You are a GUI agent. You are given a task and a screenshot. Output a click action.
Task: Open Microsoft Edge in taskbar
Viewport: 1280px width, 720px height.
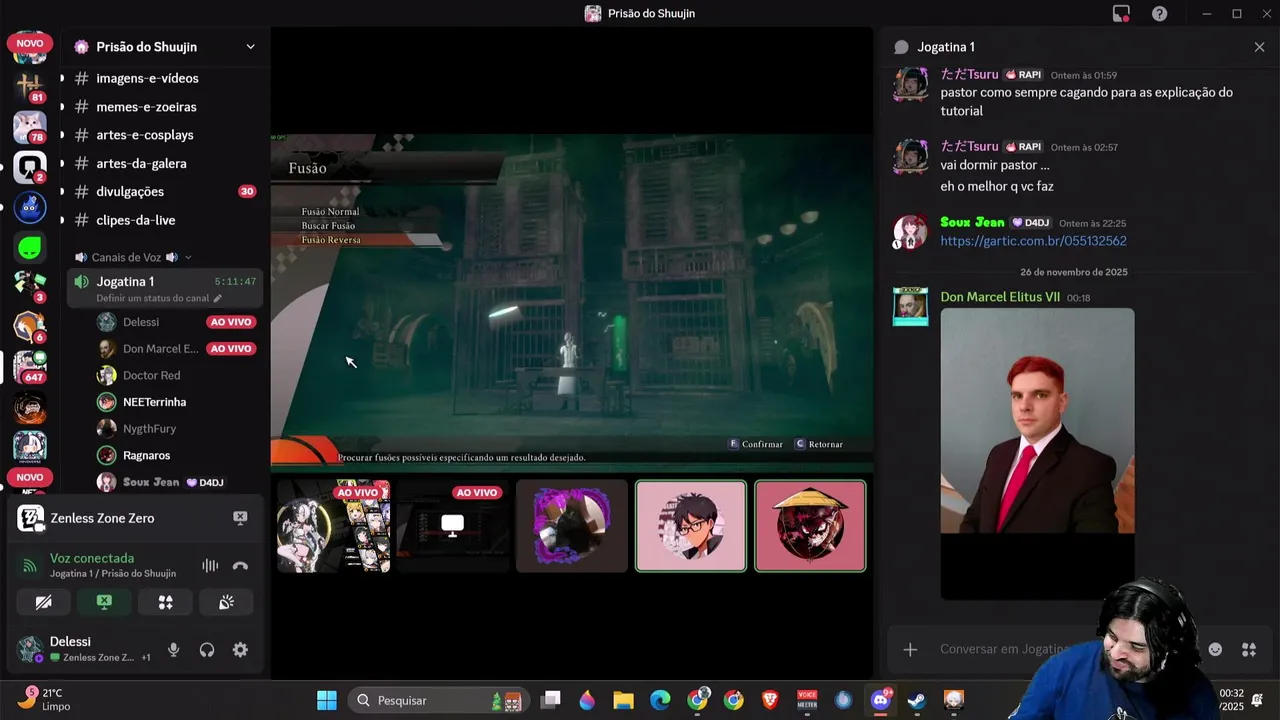[x=660, y=700]
